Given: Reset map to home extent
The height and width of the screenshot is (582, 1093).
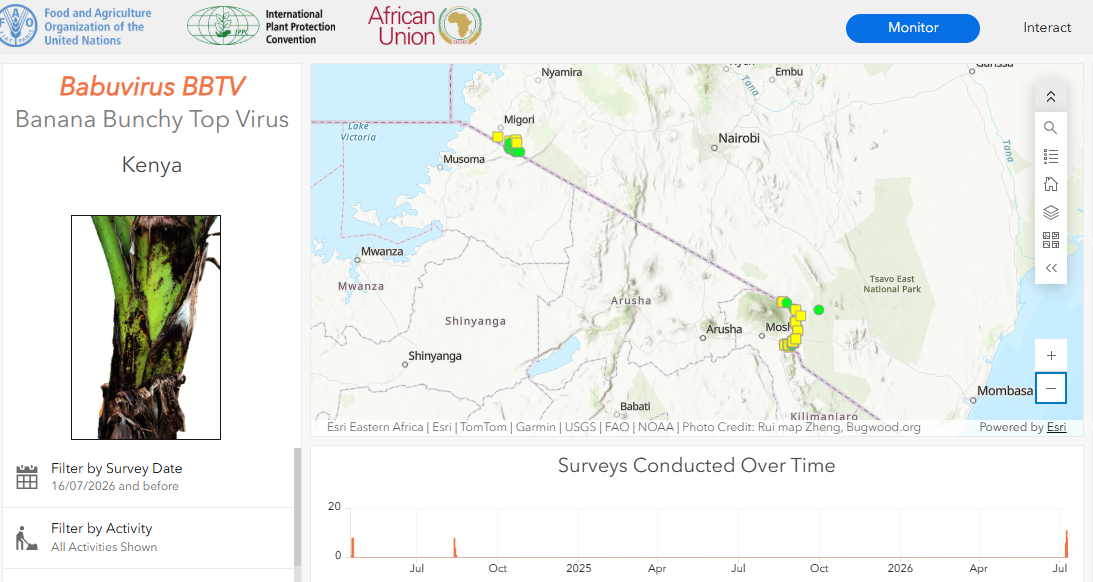Looking at the screenshot, I should coord(1050,184).
